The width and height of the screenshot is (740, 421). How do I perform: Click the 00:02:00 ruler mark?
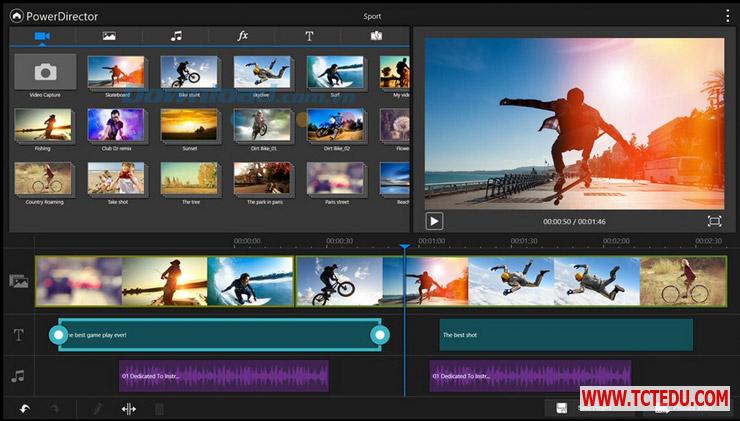click(616, 241)
